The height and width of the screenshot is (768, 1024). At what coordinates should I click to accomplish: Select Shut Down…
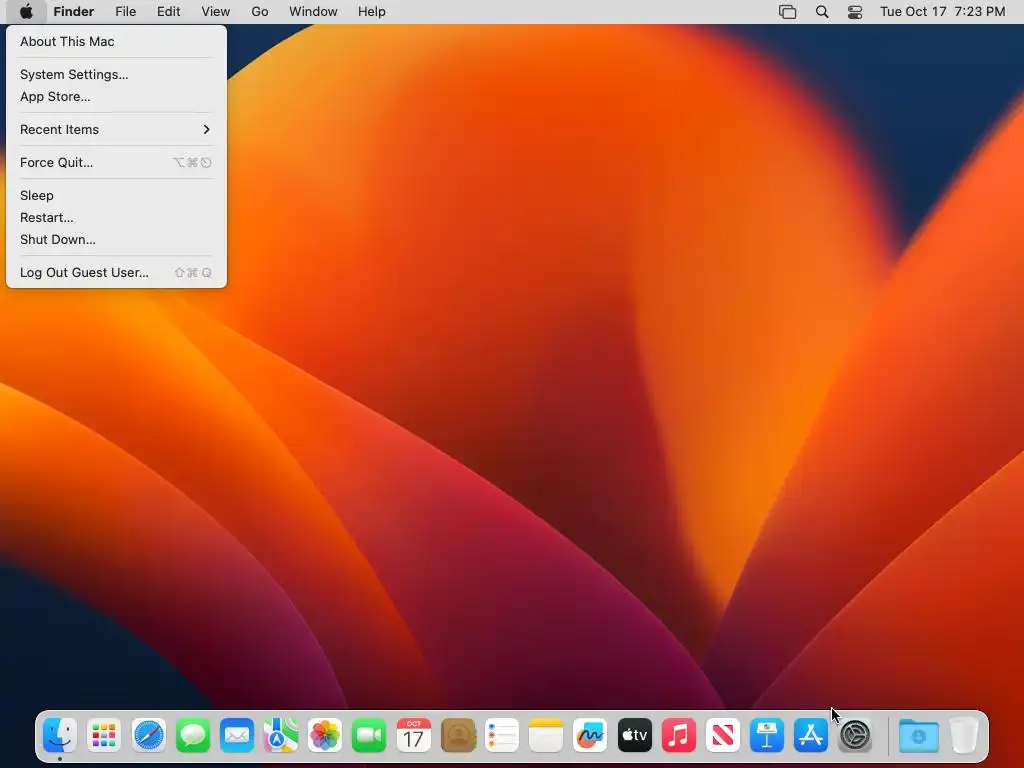click(116, 240)
